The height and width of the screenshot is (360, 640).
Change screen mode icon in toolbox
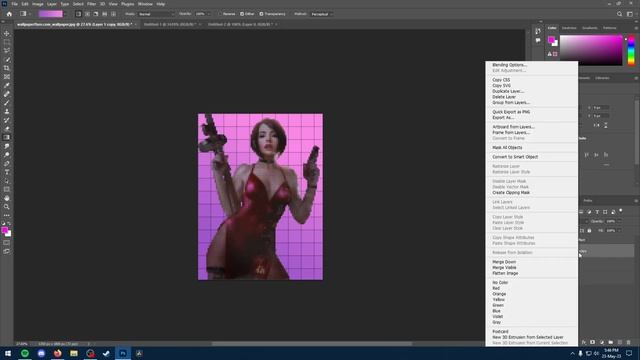click(7, 251)
